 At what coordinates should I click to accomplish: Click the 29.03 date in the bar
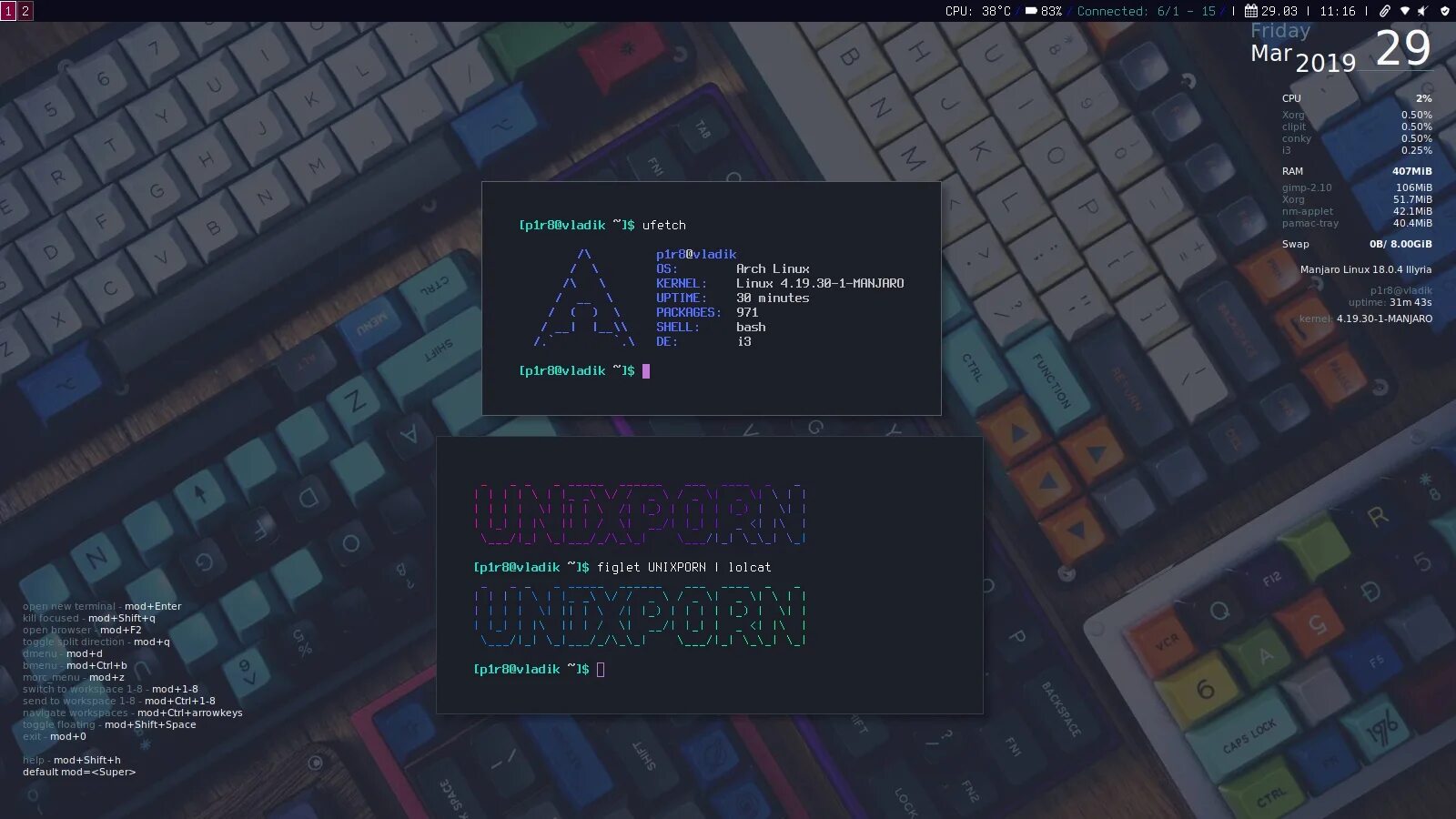[x=1279, y=11]
